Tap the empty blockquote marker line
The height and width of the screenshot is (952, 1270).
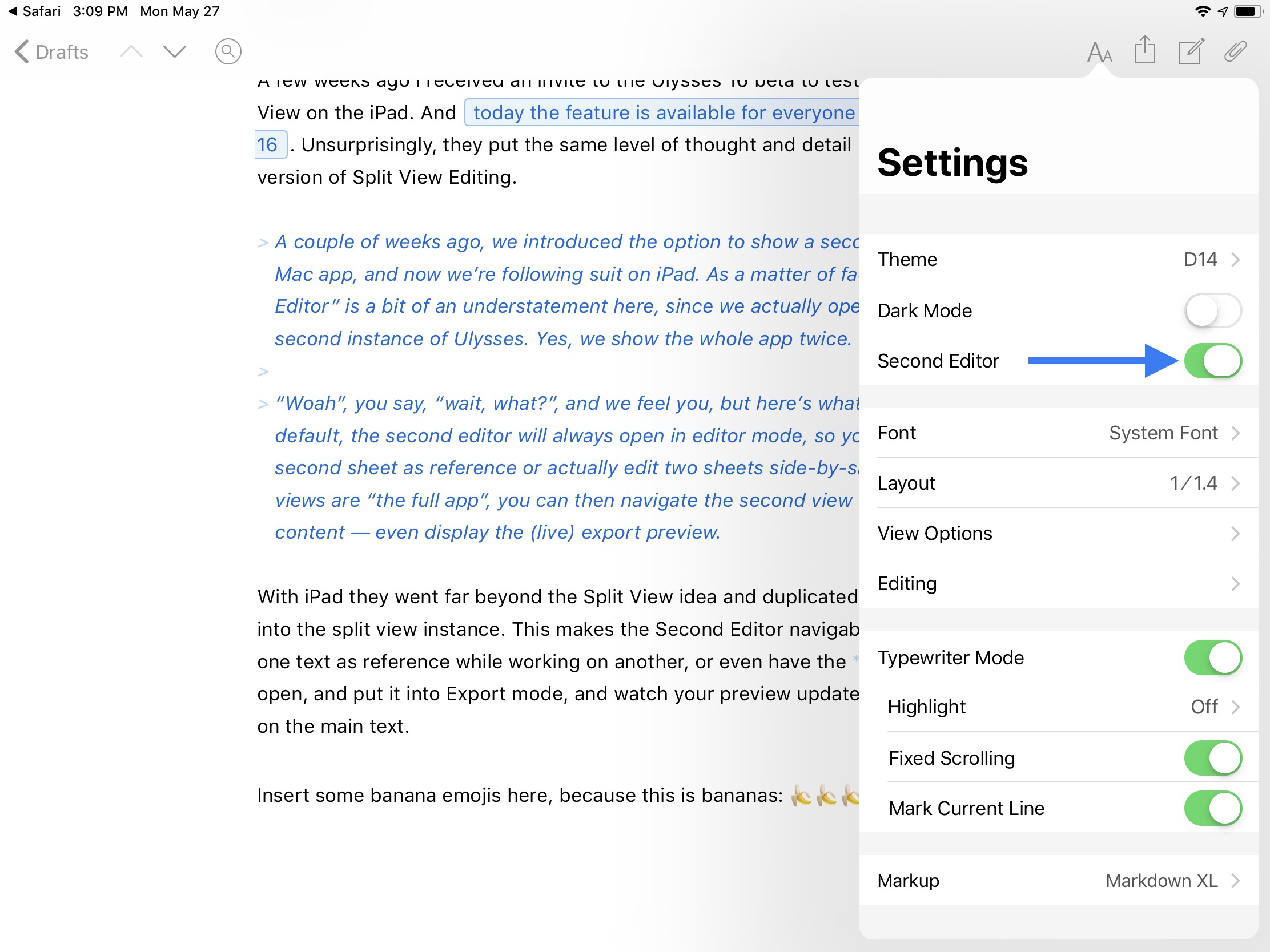click(x=263, y=372)
